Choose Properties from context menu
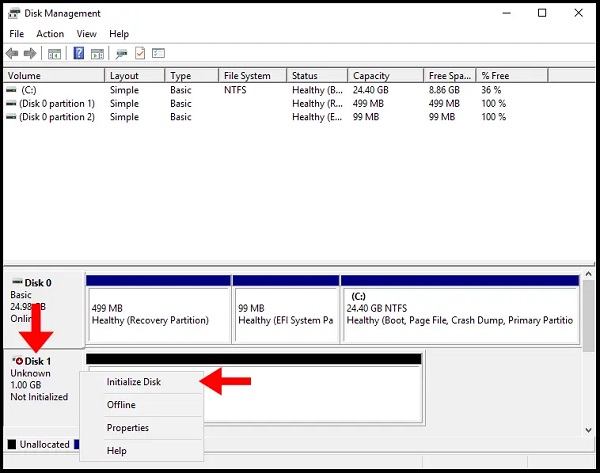 click(142, 428)
